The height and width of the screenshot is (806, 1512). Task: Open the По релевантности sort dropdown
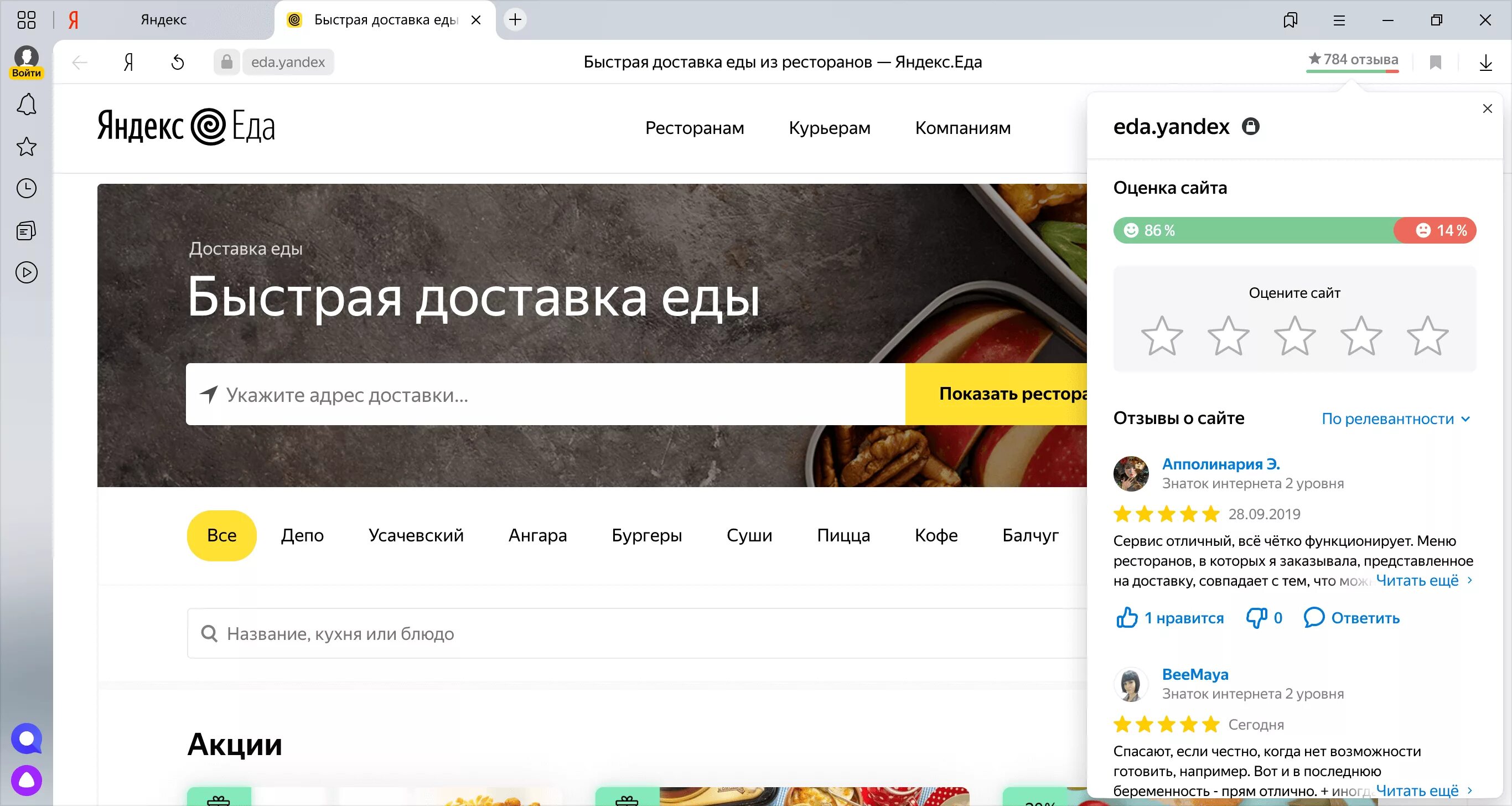(1395, 418)
